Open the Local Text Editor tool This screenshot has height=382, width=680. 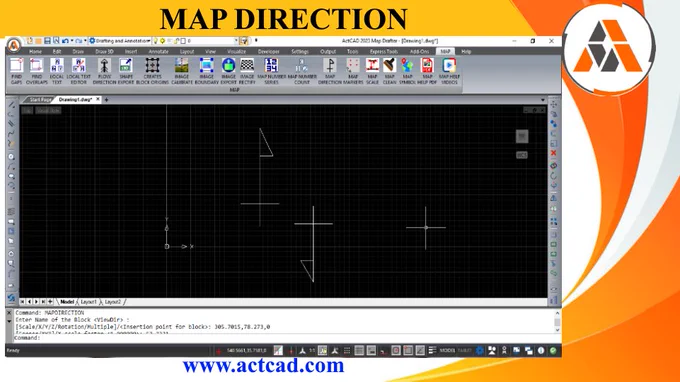tap(78, 71)
